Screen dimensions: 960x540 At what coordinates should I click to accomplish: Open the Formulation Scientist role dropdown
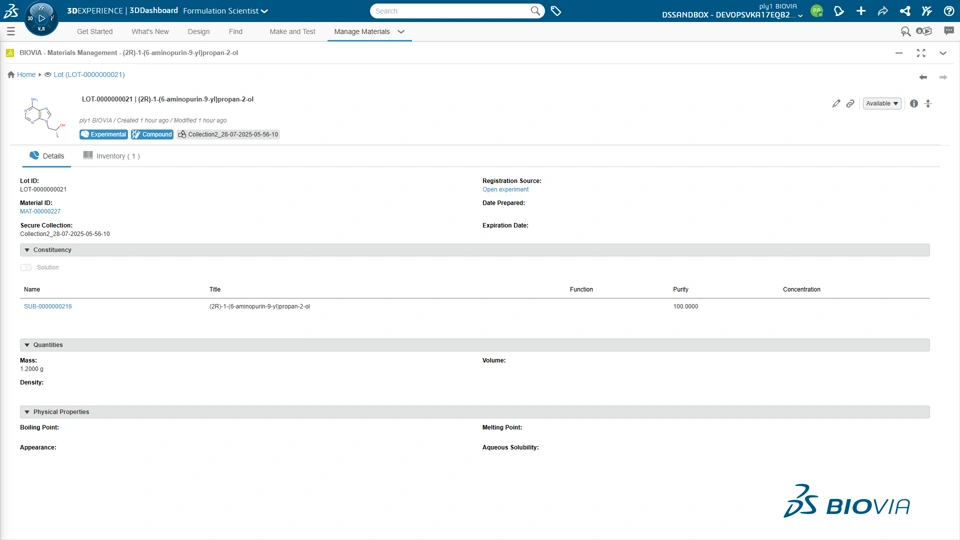tap(225, 11)
